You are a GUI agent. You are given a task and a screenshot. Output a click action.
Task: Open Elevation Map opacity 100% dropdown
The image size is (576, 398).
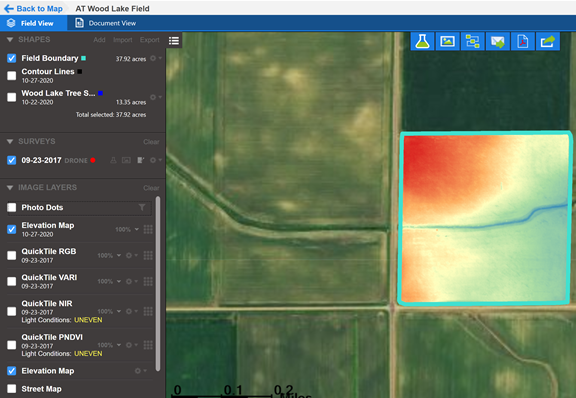127,229
